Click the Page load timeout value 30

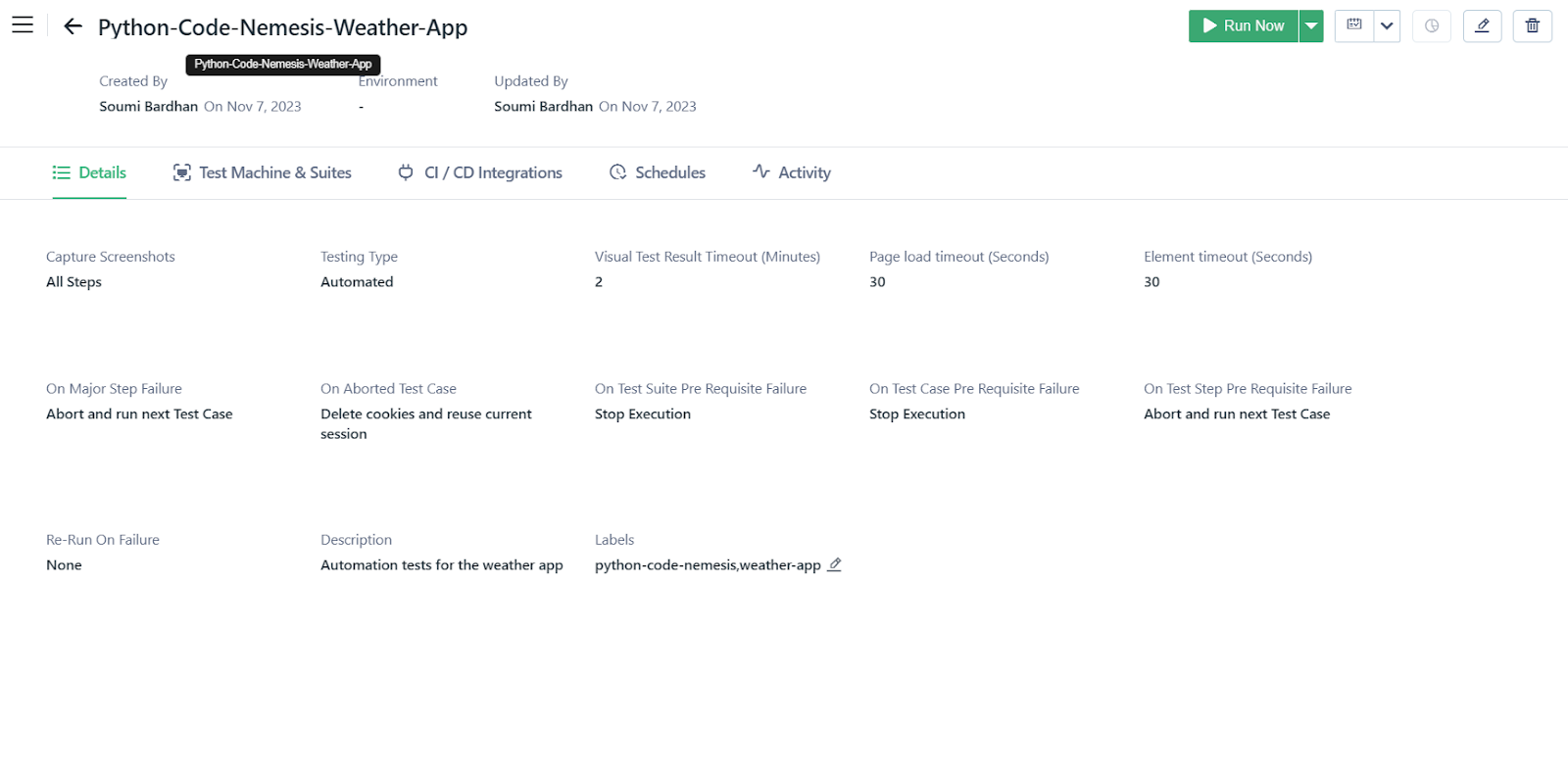[878, 282]
